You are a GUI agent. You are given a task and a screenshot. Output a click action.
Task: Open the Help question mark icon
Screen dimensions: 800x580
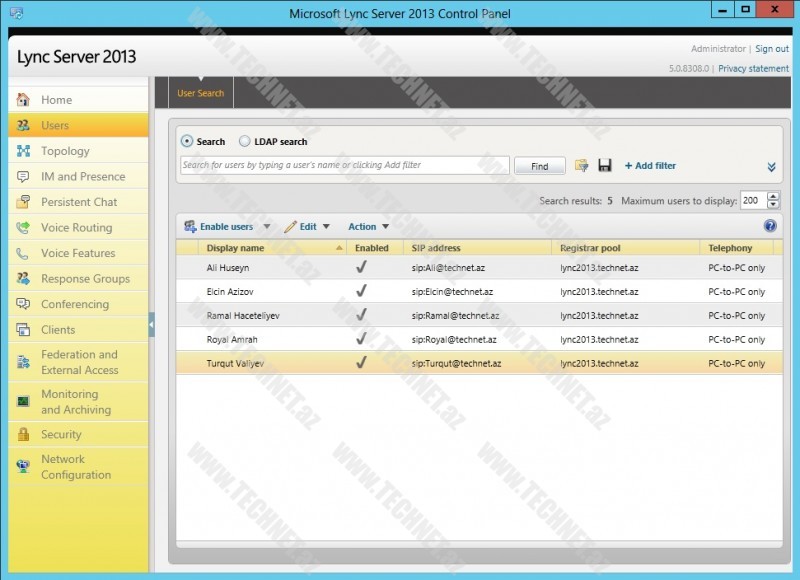click(x=768, y=224)
